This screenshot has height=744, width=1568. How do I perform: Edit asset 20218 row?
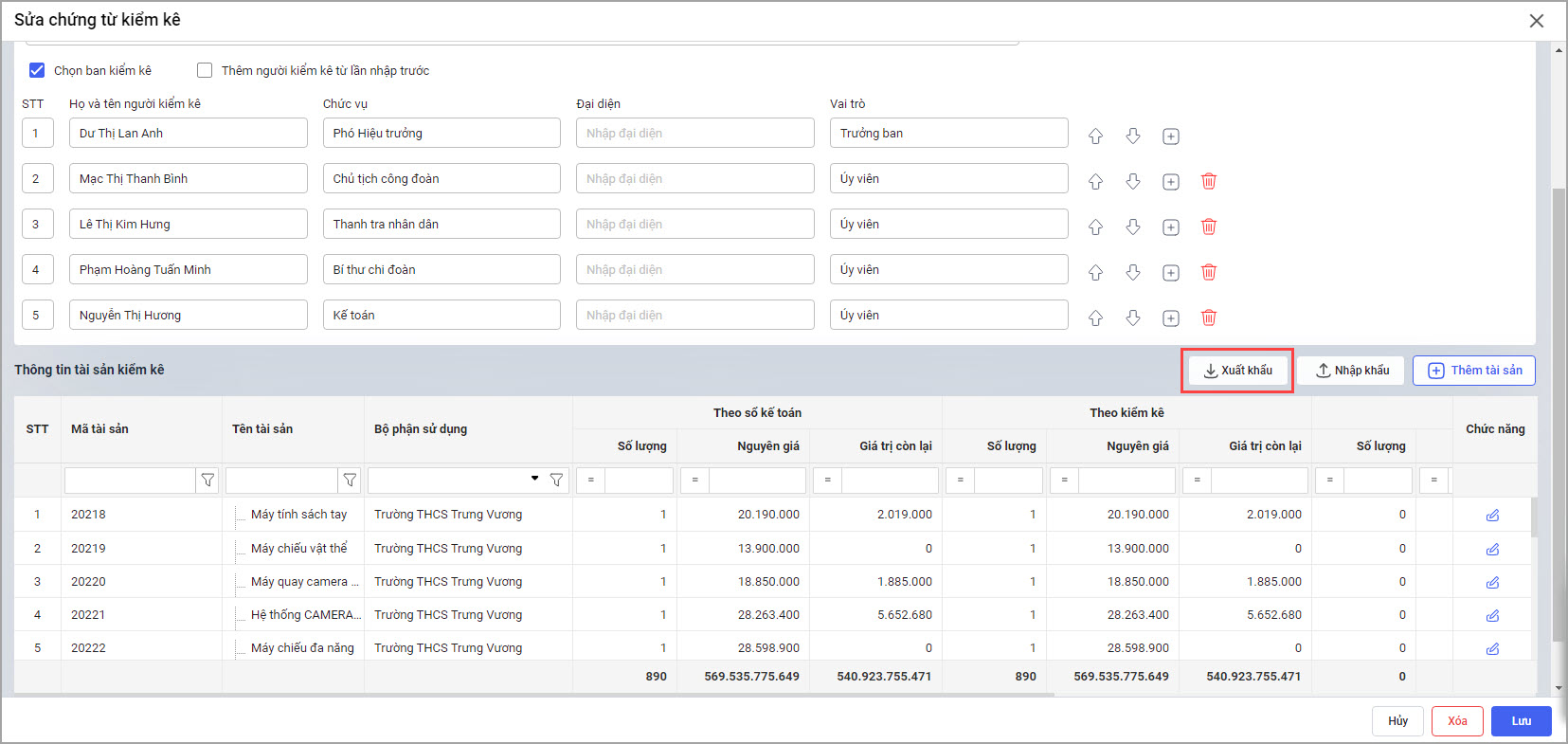coord(1492,516)
